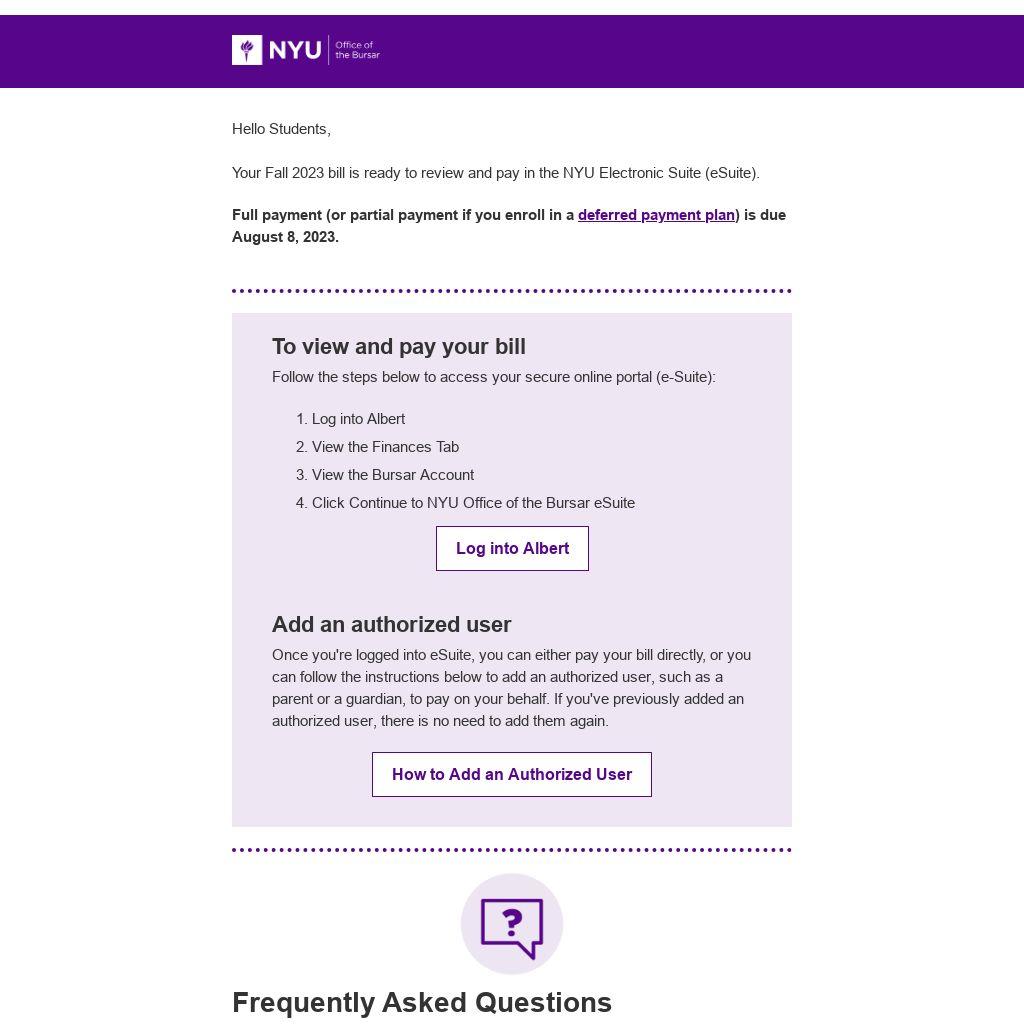Viewport: 1024px width, 1024px height.
Task: Open the deferred payment plan link
Action: coord(656,215)
